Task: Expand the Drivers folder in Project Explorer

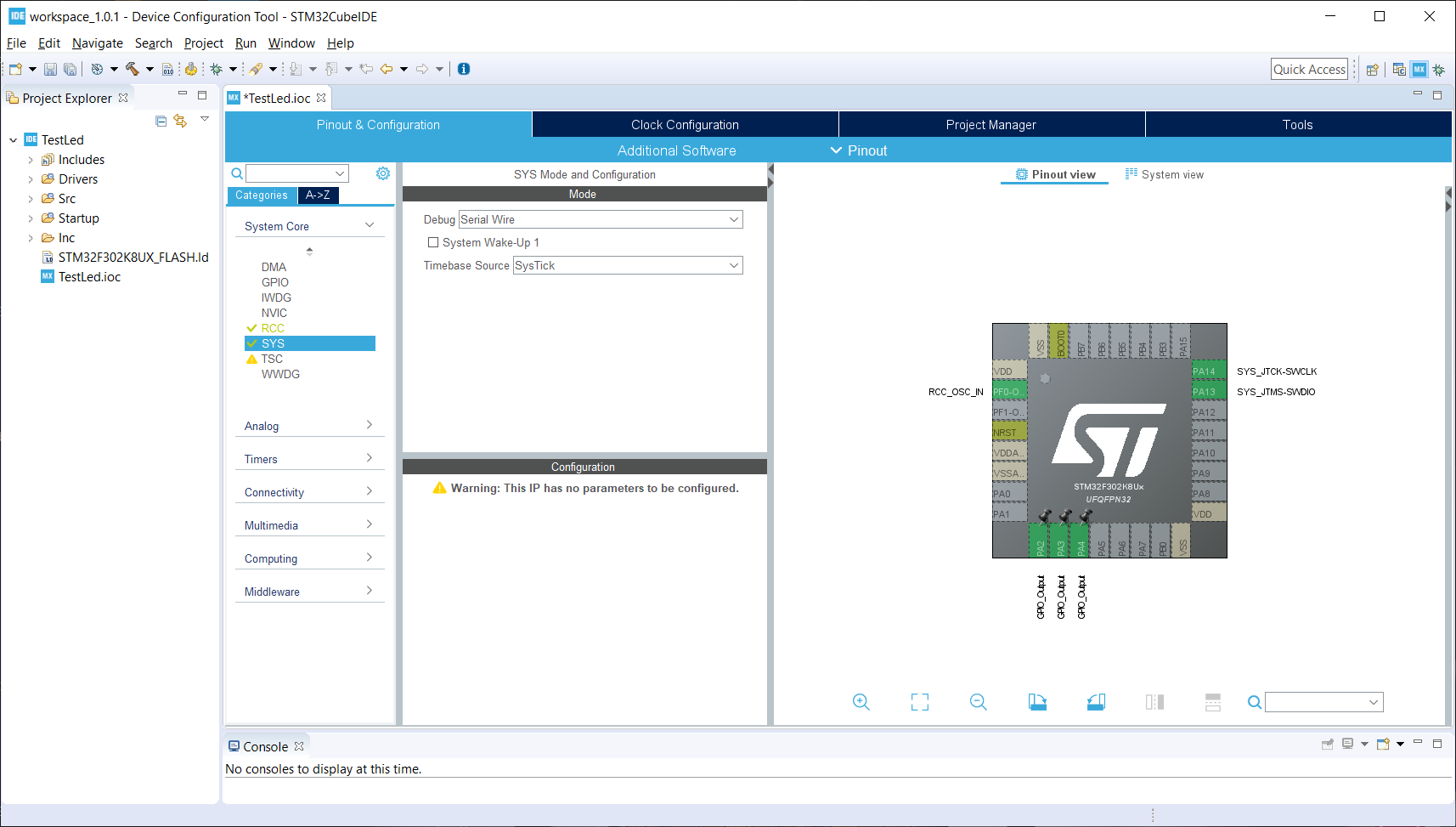Action: (31, 179)
